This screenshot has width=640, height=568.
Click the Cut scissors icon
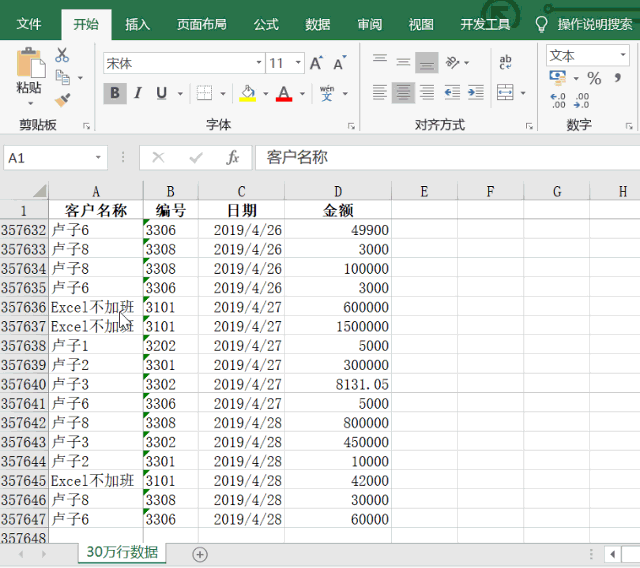click(62, 55)
